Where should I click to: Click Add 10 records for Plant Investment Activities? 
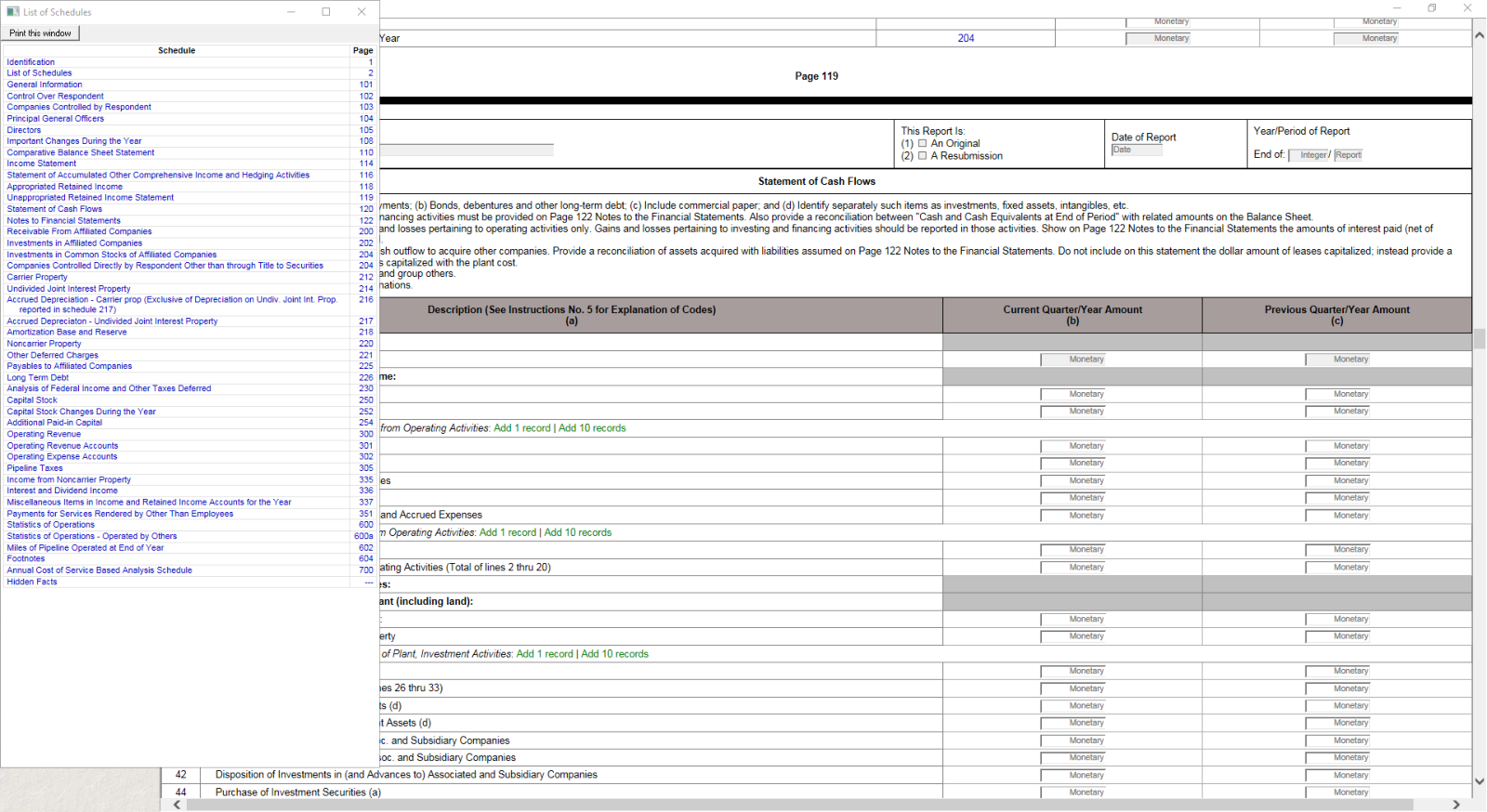click(x=614, y=654)
